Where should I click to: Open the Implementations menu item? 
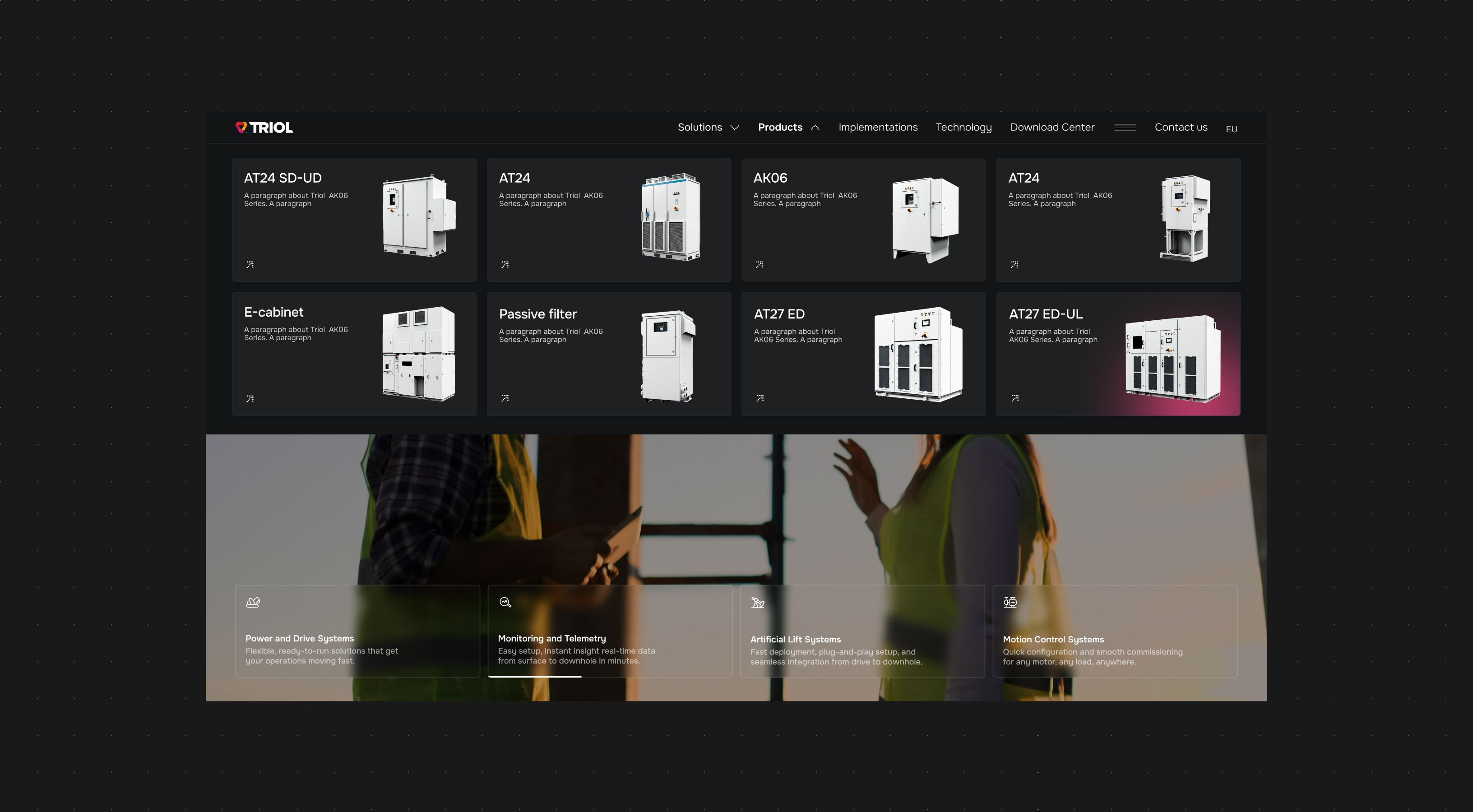tap(878, 127)
